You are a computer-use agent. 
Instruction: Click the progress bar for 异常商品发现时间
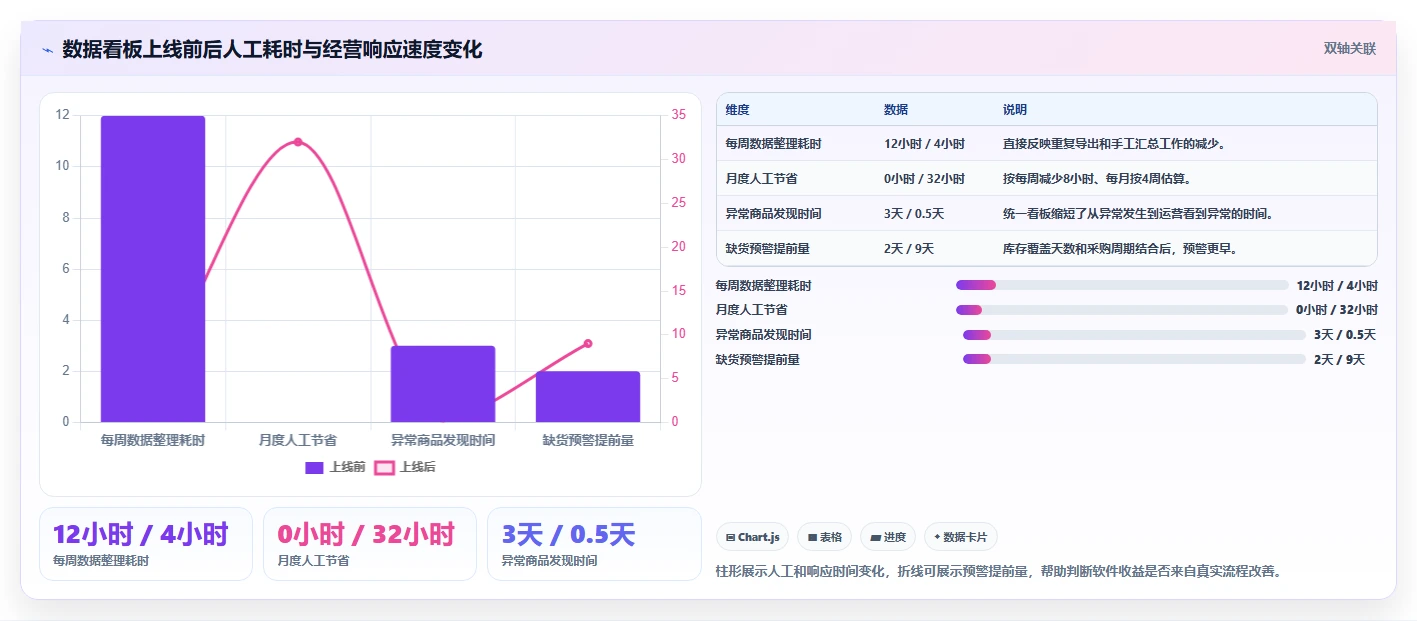(x=1134, y=334)
